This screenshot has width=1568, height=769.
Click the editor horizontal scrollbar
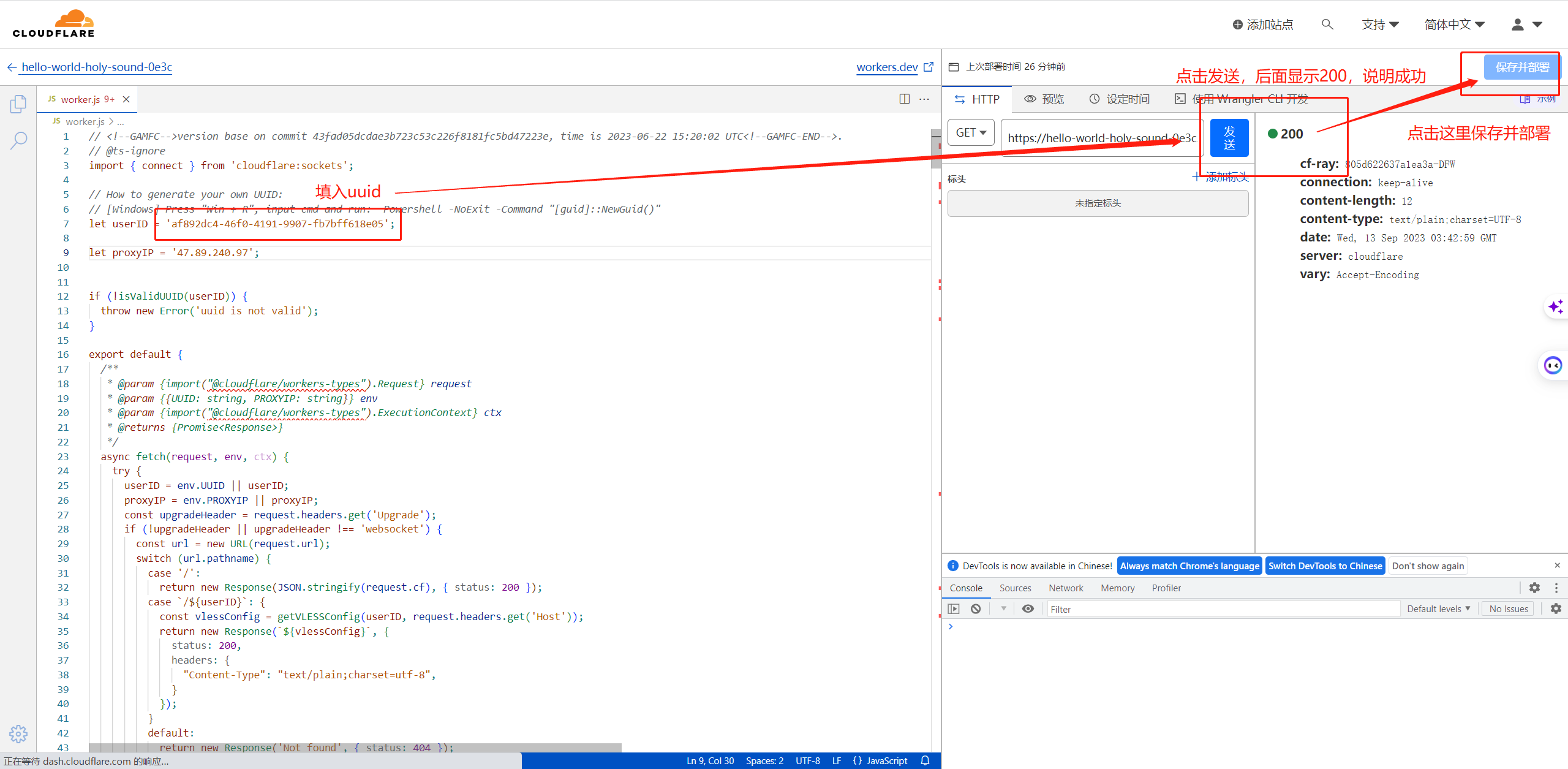(355, 748)
